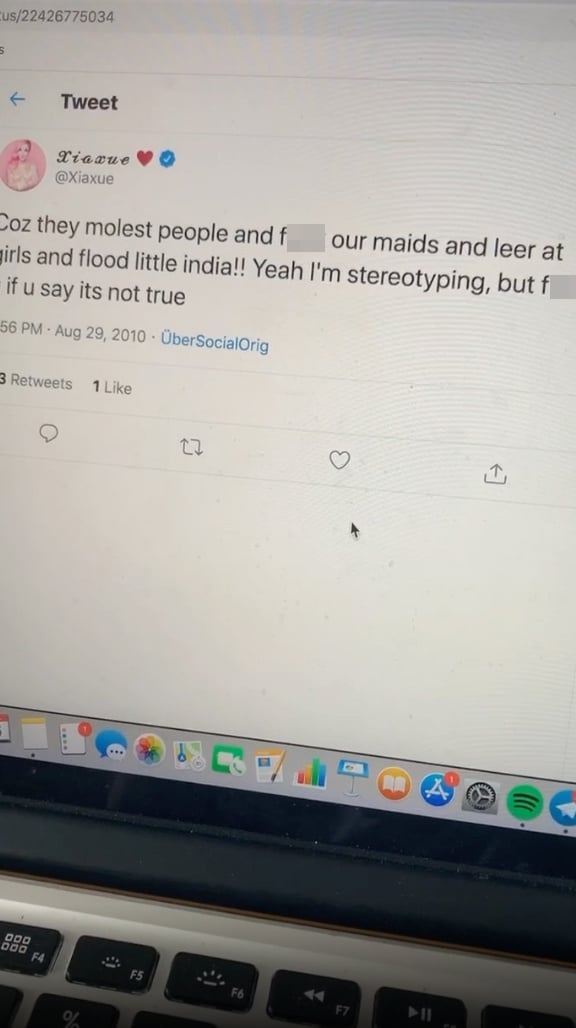View who liked via 1 Like

(112, 387)
